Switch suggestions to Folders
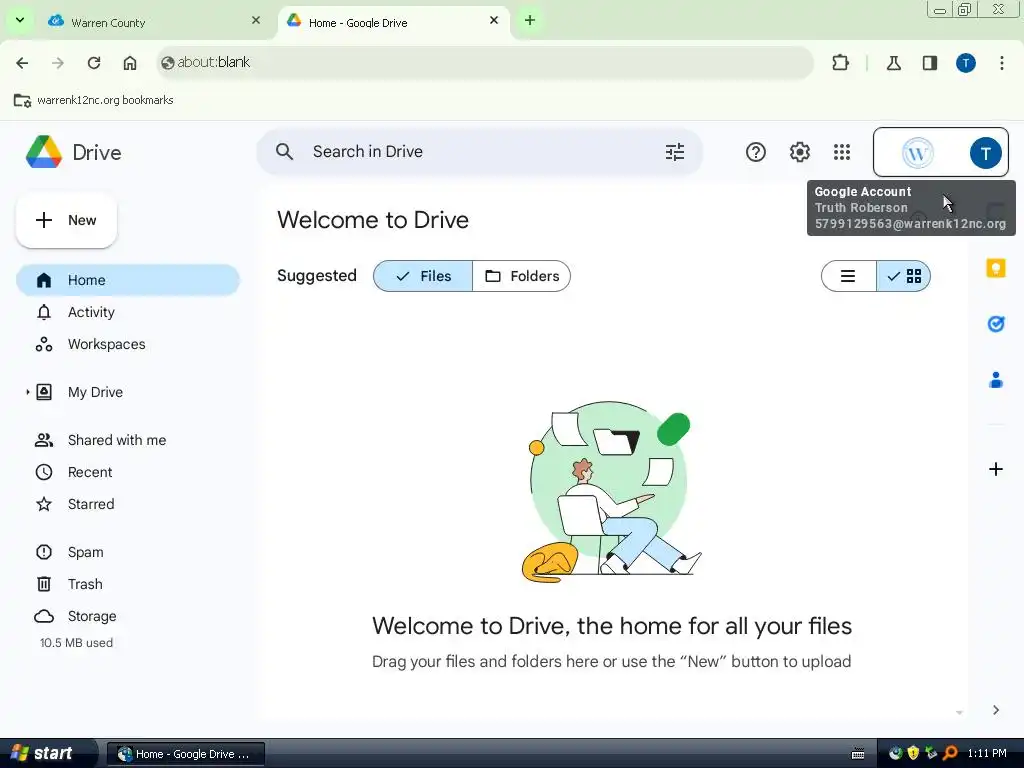 click(521, 276)
